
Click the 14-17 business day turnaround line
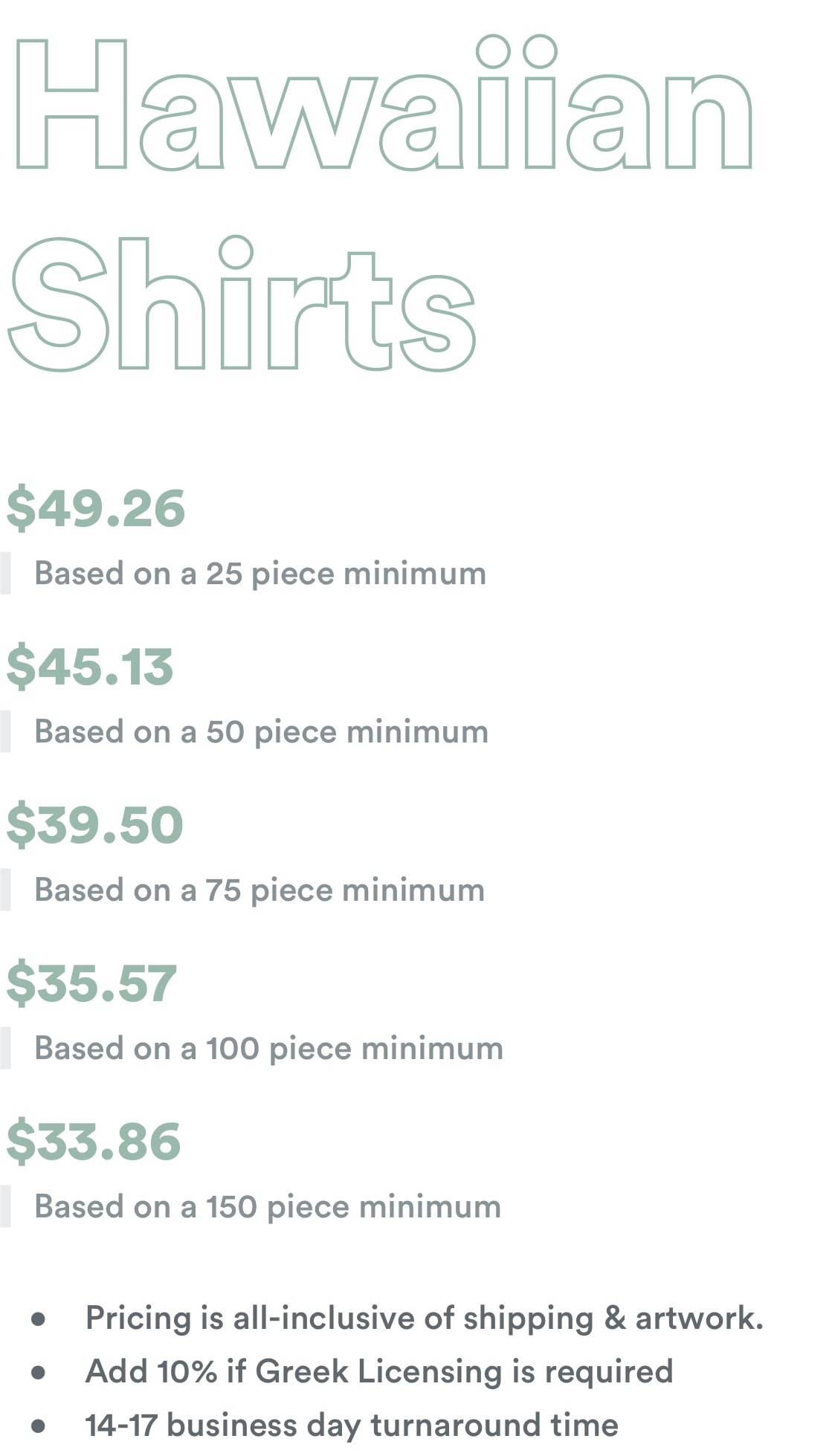tap(352, 1426)
